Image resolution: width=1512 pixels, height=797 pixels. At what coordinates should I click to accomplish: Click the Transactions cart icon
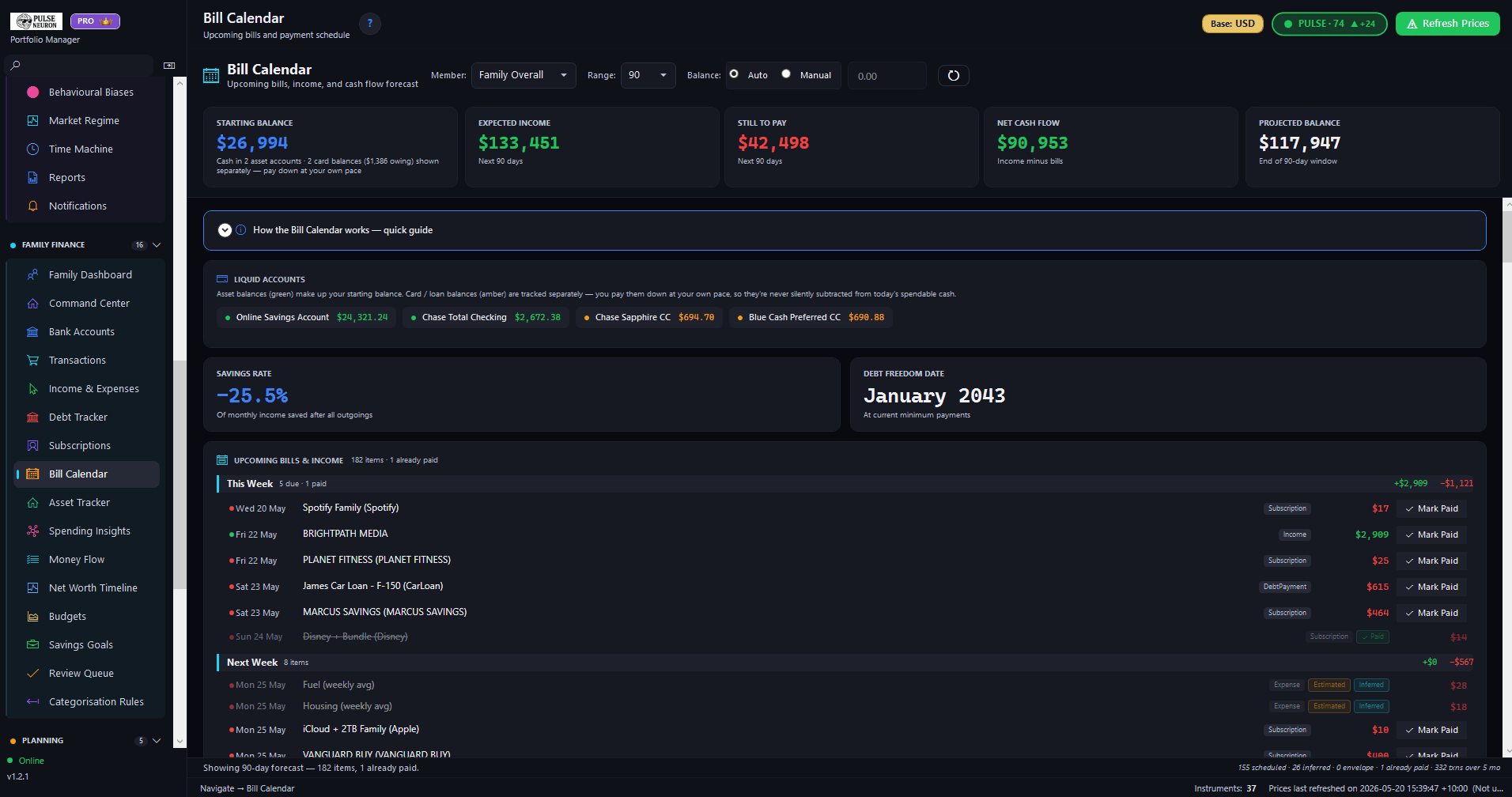[x=32, y=360]
